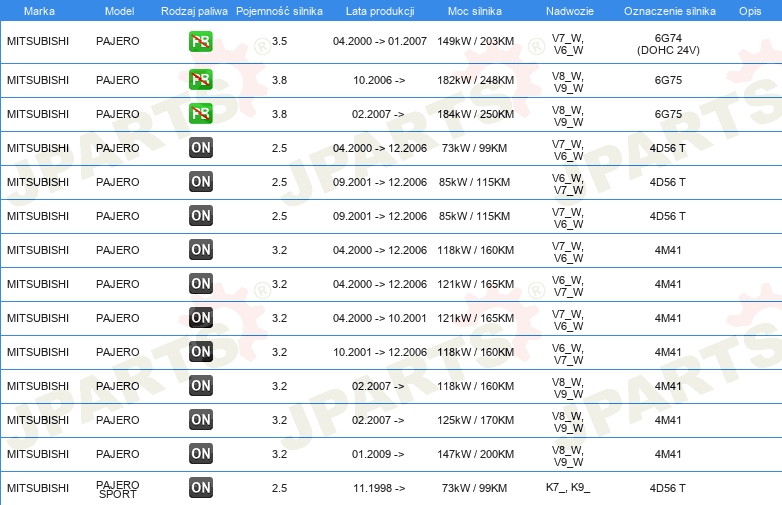Click date 02.2007 -> in the 125kW row

pyautogui.click(x=378, y=420)
